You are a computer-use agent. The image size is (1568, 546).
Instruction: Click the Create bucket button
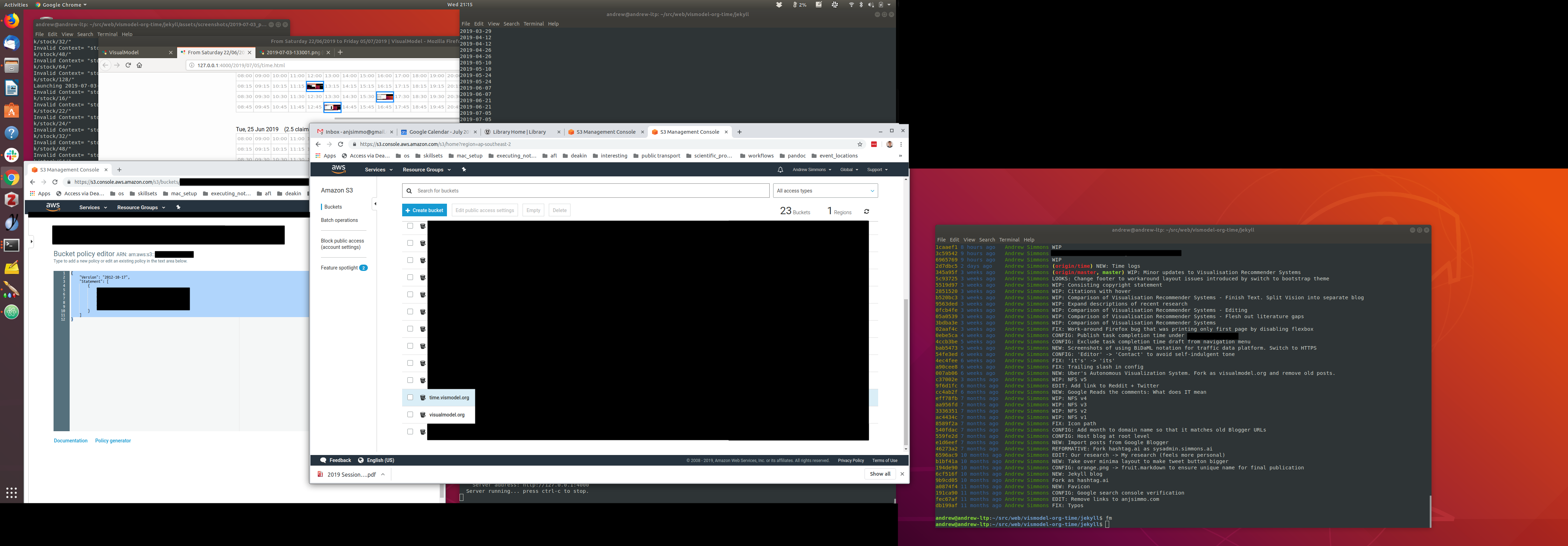point(424,210)
